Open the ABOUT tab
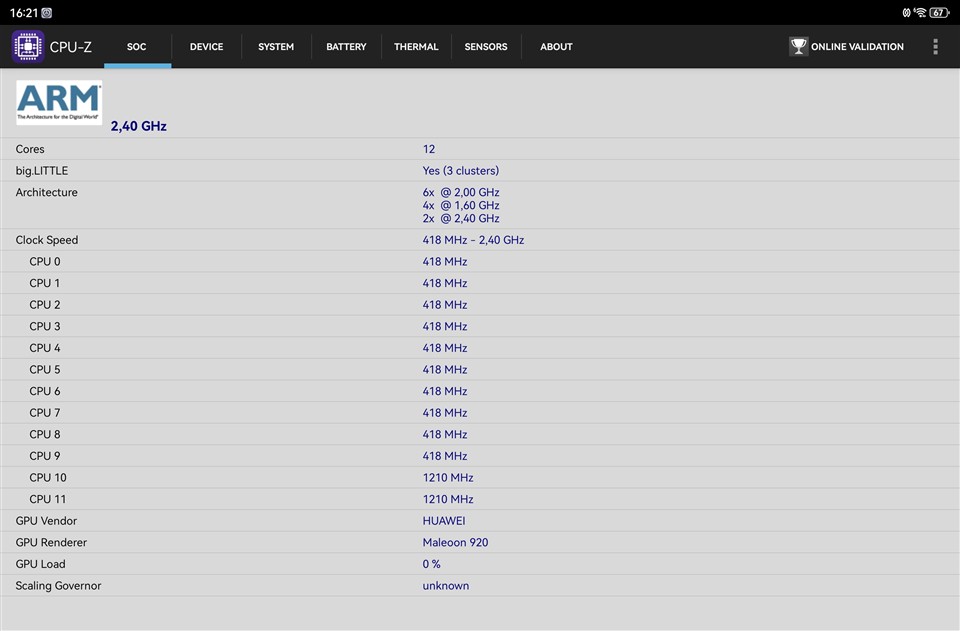This screenshot has width=960, height=631. (556, 47)
